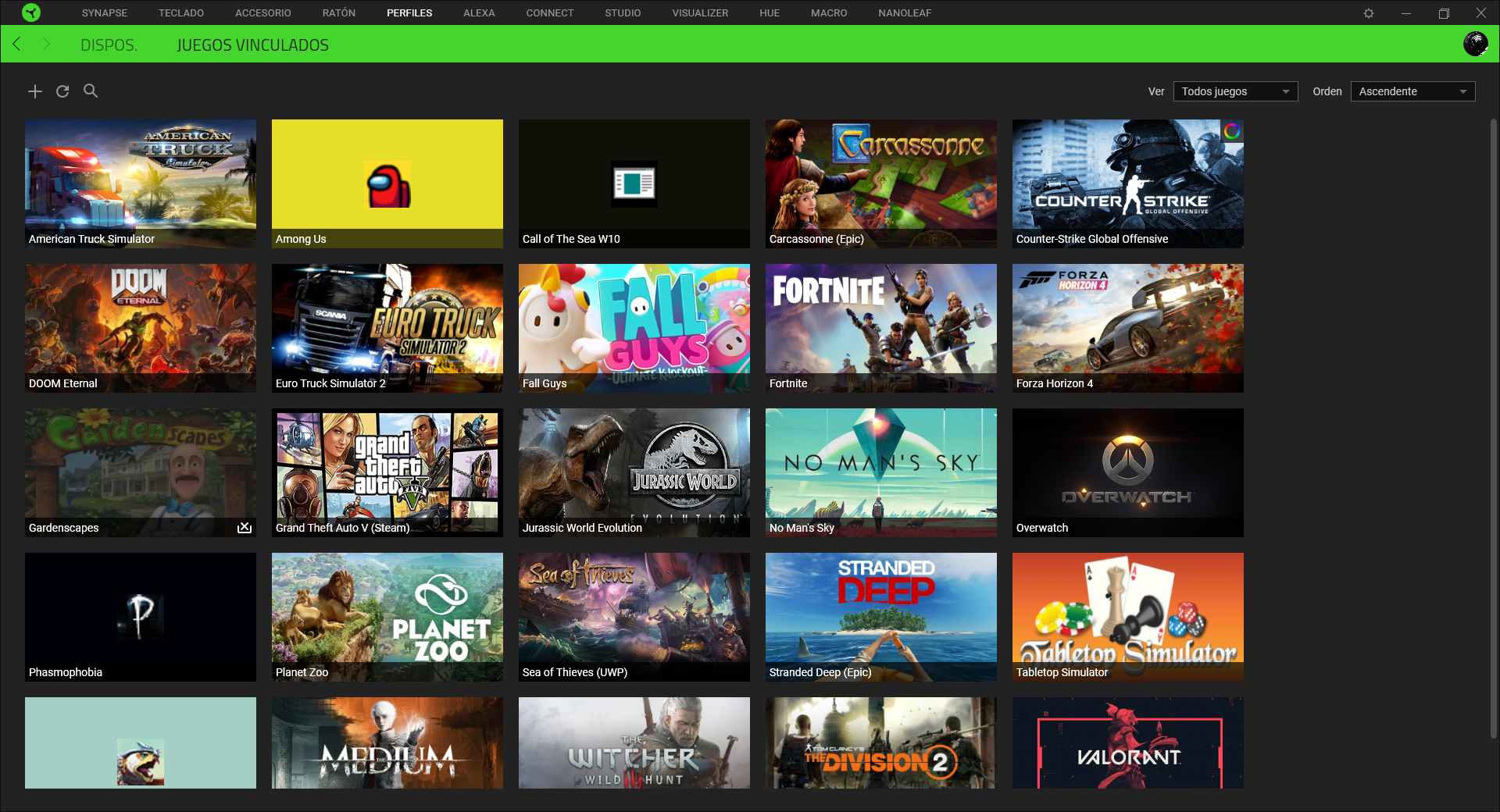Select the No Man's Sky tile
This screenshot has height=812, width=1500.
(881, 472)
